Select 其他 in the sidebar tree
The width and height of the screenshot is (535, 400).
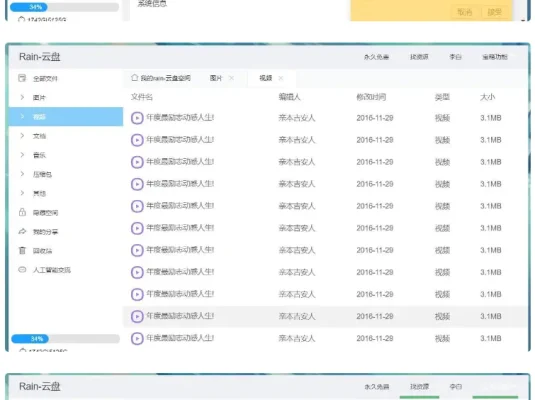[x=39, y=194]
